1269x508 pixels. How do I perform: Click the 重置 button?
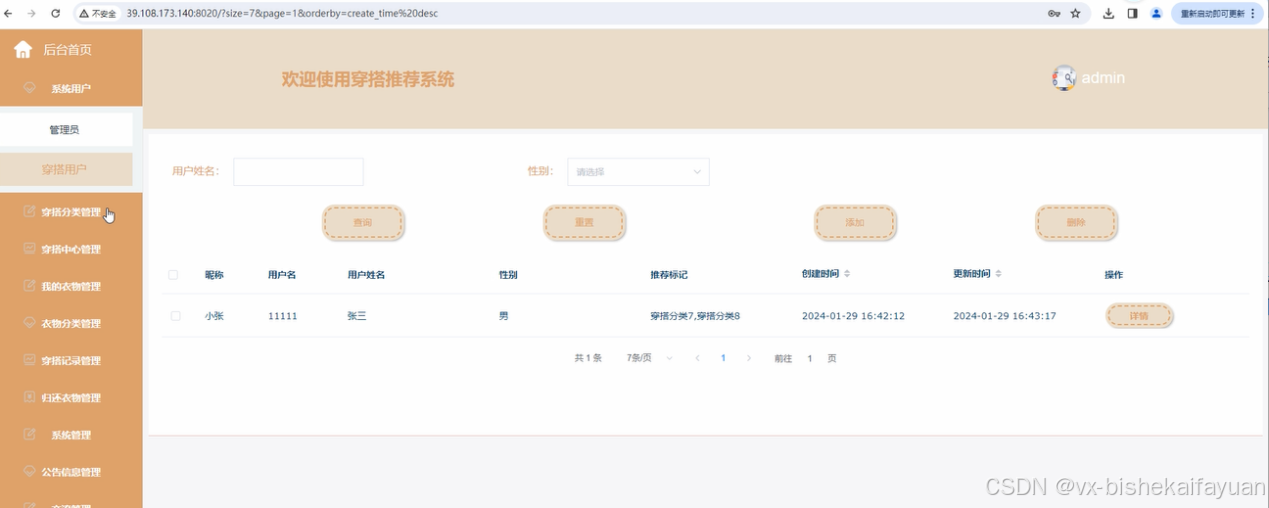584,223
